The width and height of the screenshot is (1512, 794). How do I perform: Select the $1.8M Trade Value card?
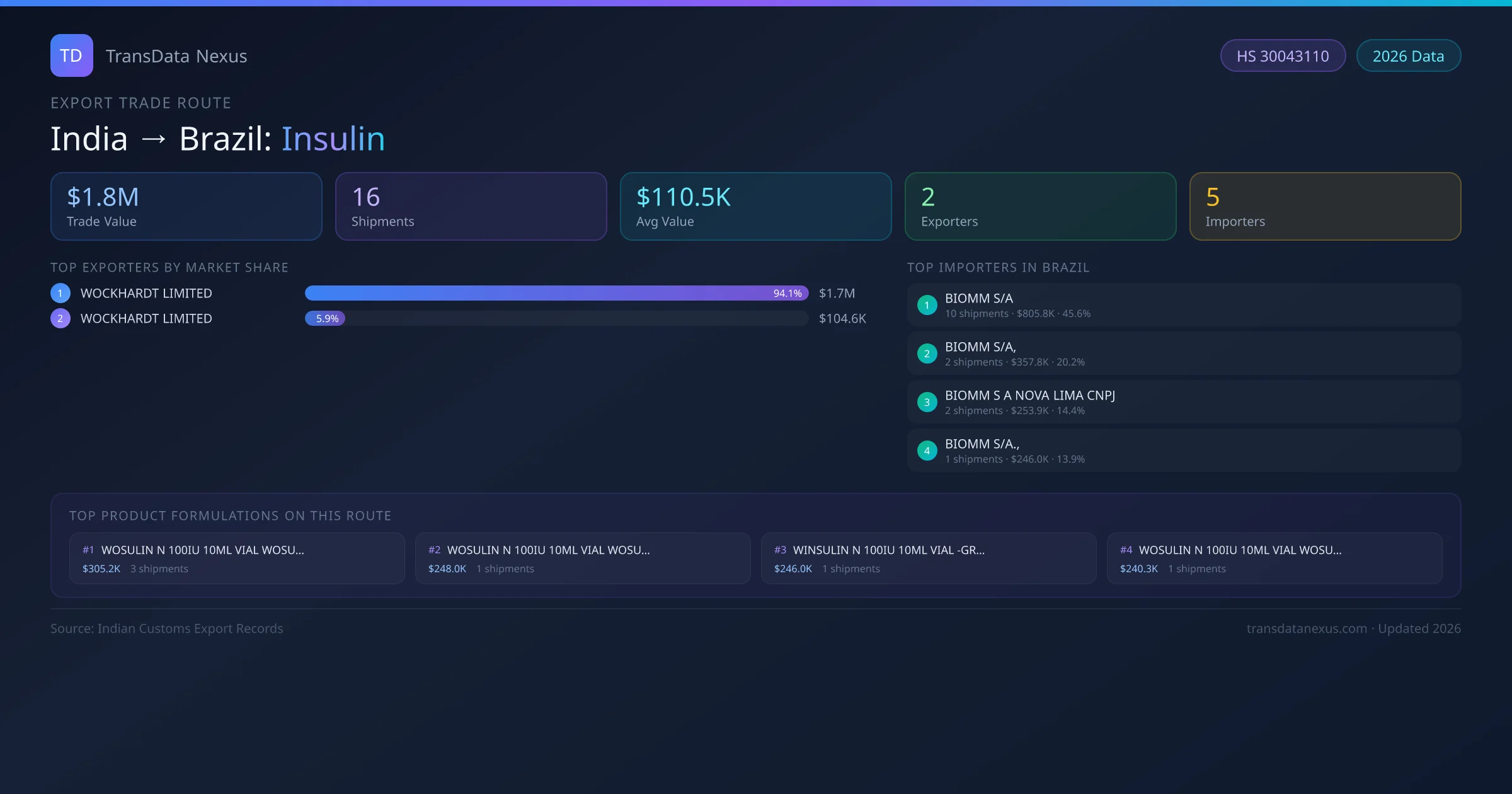[x=186, y=207]
